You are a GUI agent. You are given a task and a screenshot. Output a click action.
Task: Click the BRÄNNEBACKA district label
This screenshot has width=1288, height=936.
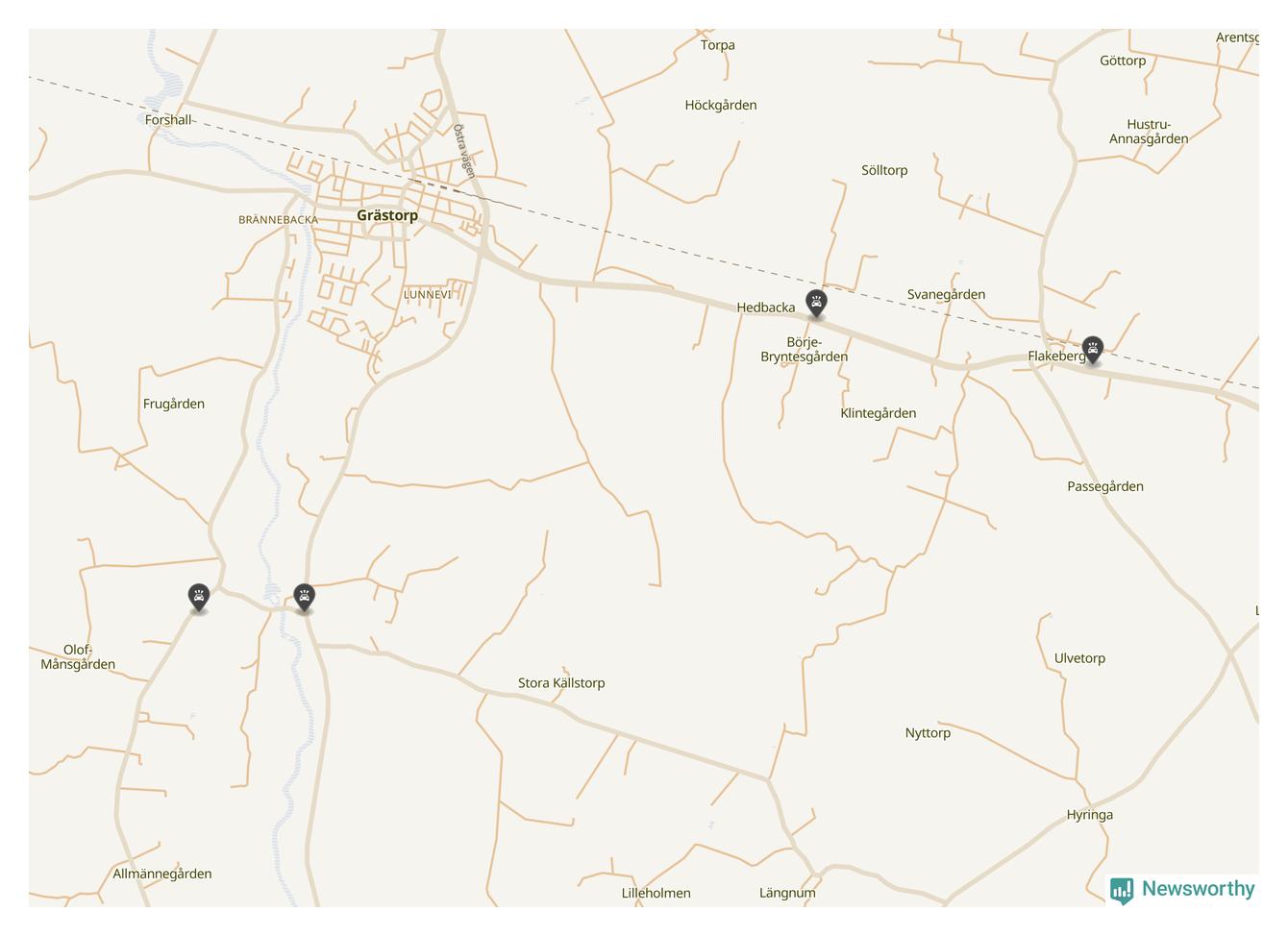pos(278,220)
